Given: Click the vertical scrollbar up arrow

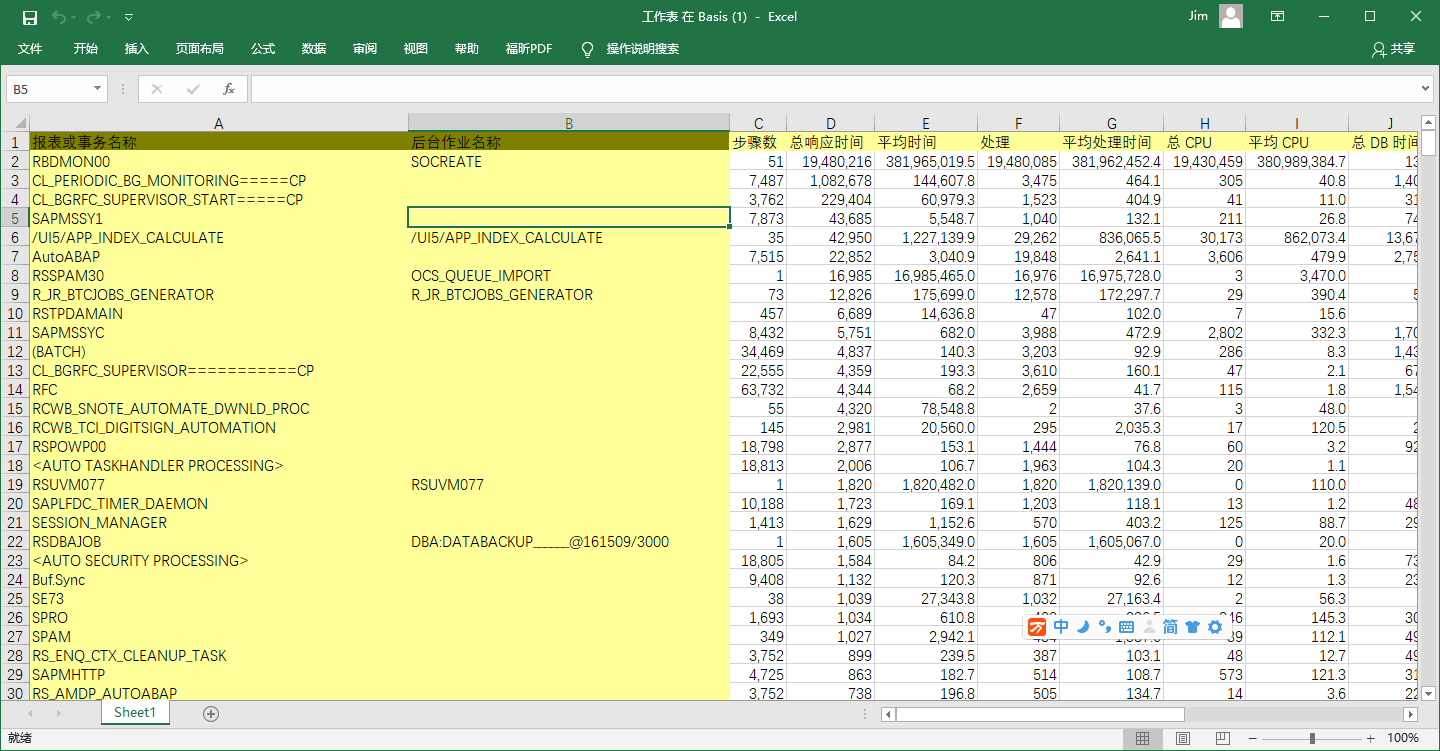Looking at the screenshot, I should [1429, 123].
